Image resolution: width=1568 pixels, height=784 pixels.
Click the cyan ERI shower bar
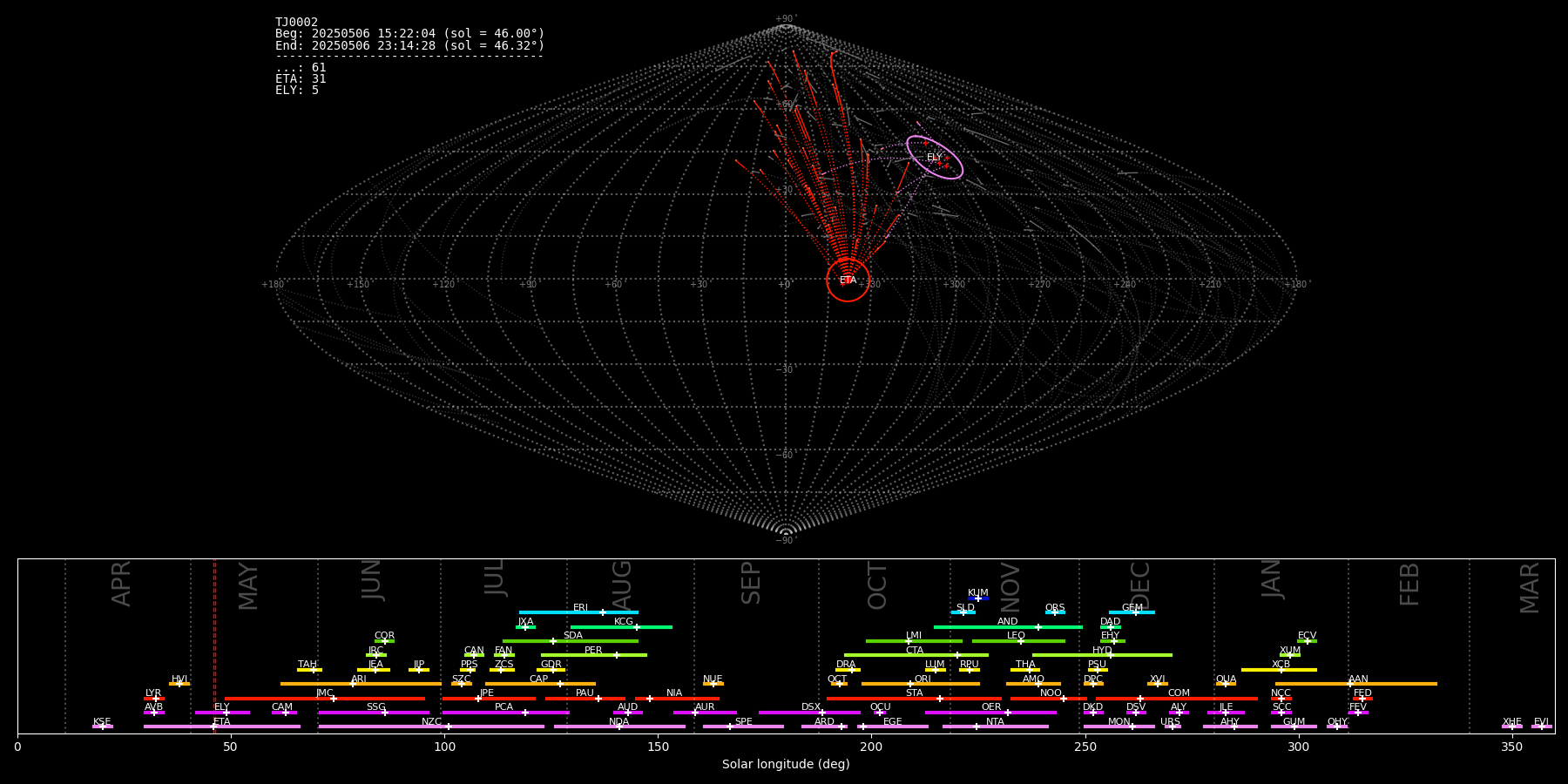(578, 612)
